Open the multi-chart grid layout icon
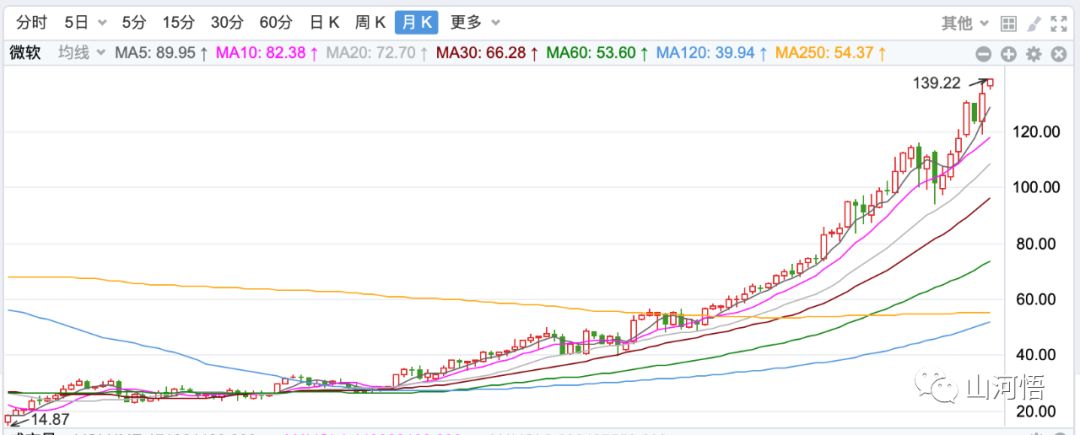 (x=1009, y=22)
